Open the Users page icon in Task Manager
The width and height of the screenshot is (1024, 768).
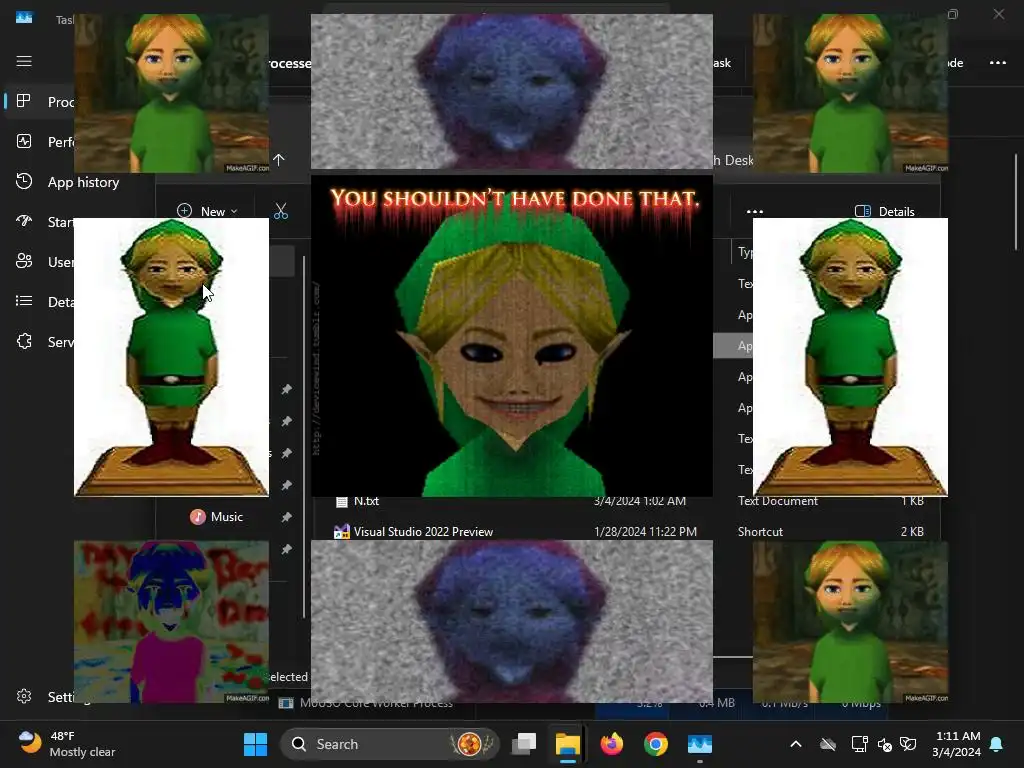24,261
